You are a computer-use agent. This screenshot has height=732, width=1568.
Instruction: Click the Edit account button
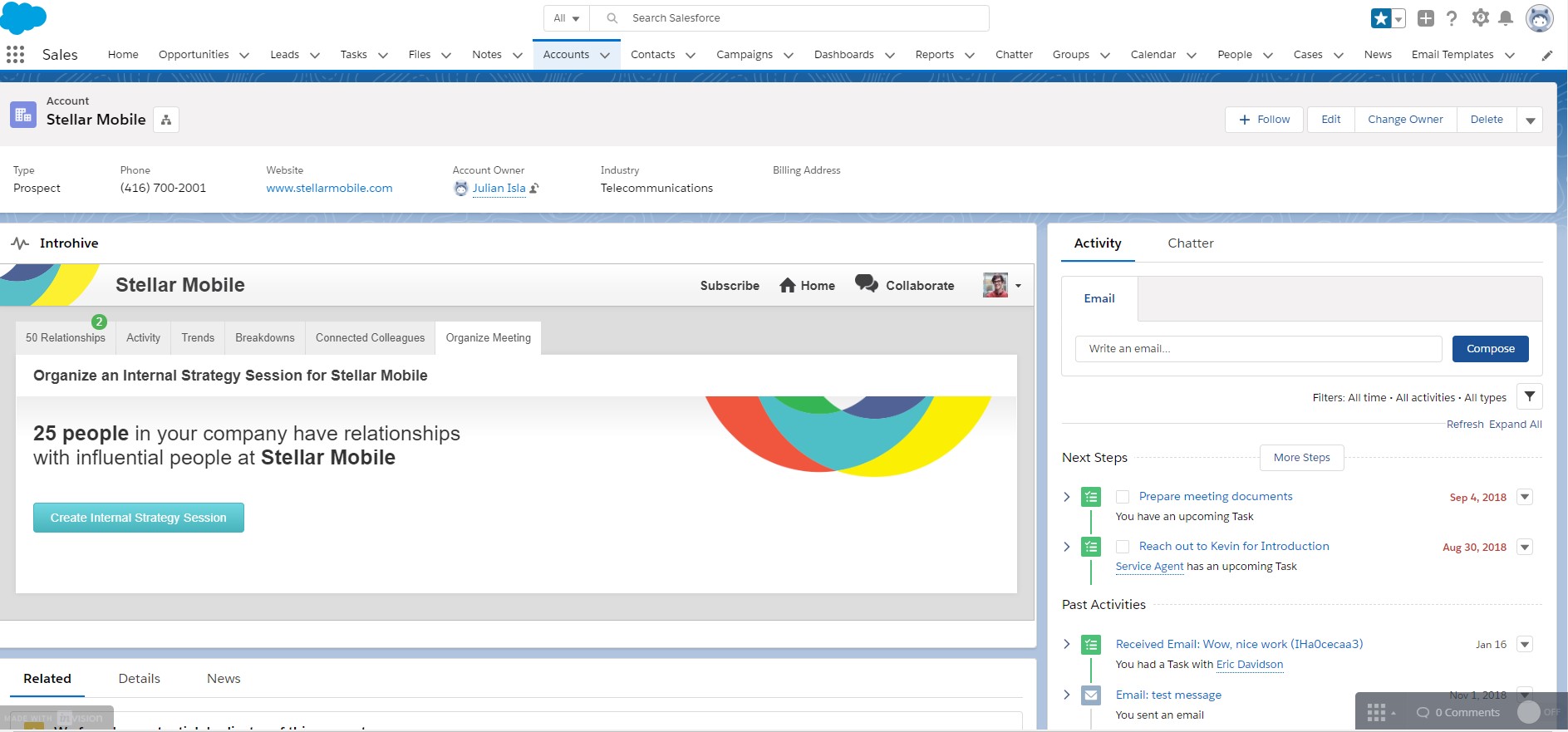1331,120
